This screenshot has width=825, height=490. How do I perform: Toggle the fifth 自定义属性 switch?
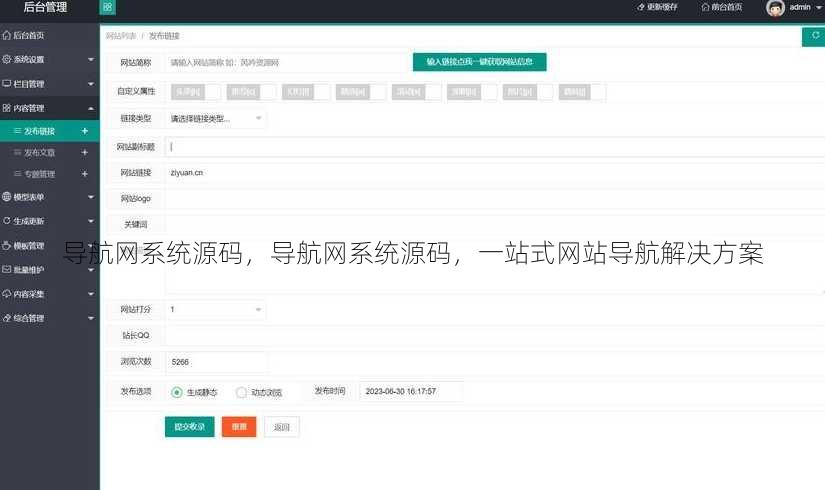click(417, 92)
